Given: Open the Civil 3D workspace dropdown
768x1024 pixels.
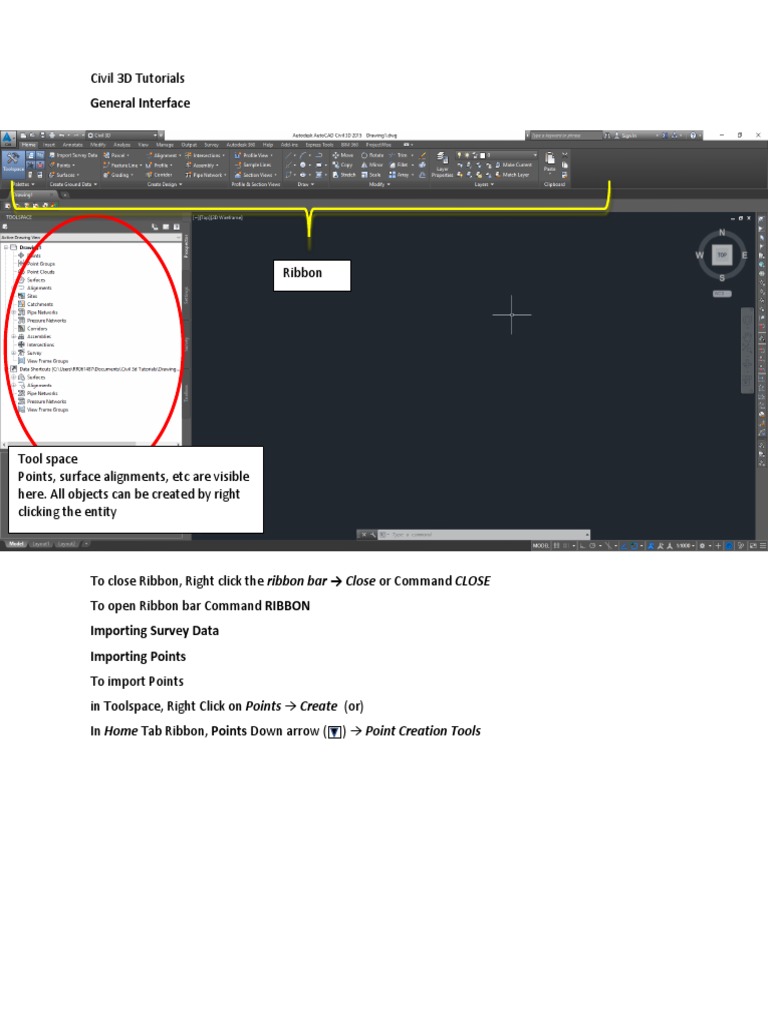Looking at the screenshot, I should [122, 136].
